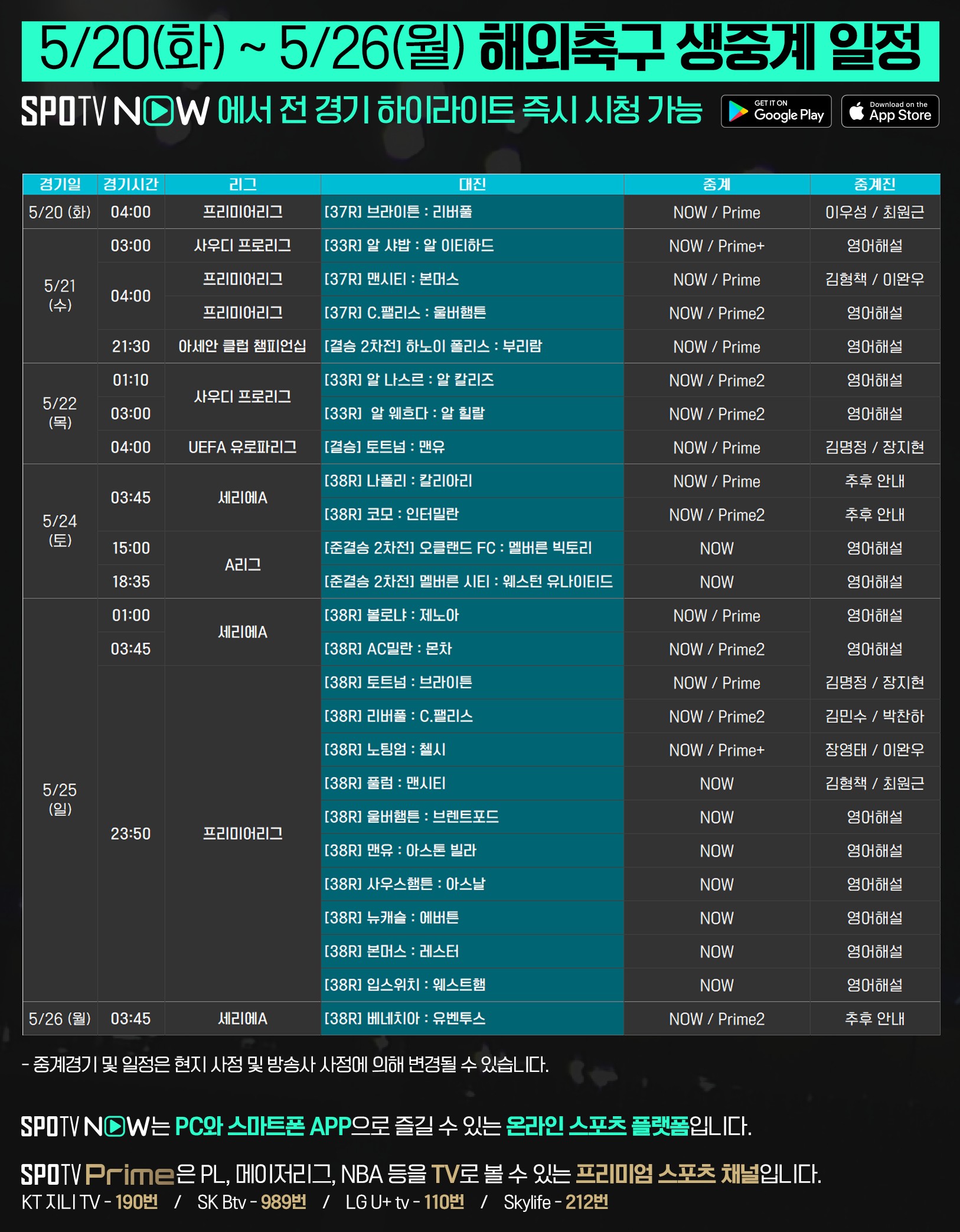Open the 토트넘 : 맨유 Europa League final
960x1232 pixels.
pos(385,447)
